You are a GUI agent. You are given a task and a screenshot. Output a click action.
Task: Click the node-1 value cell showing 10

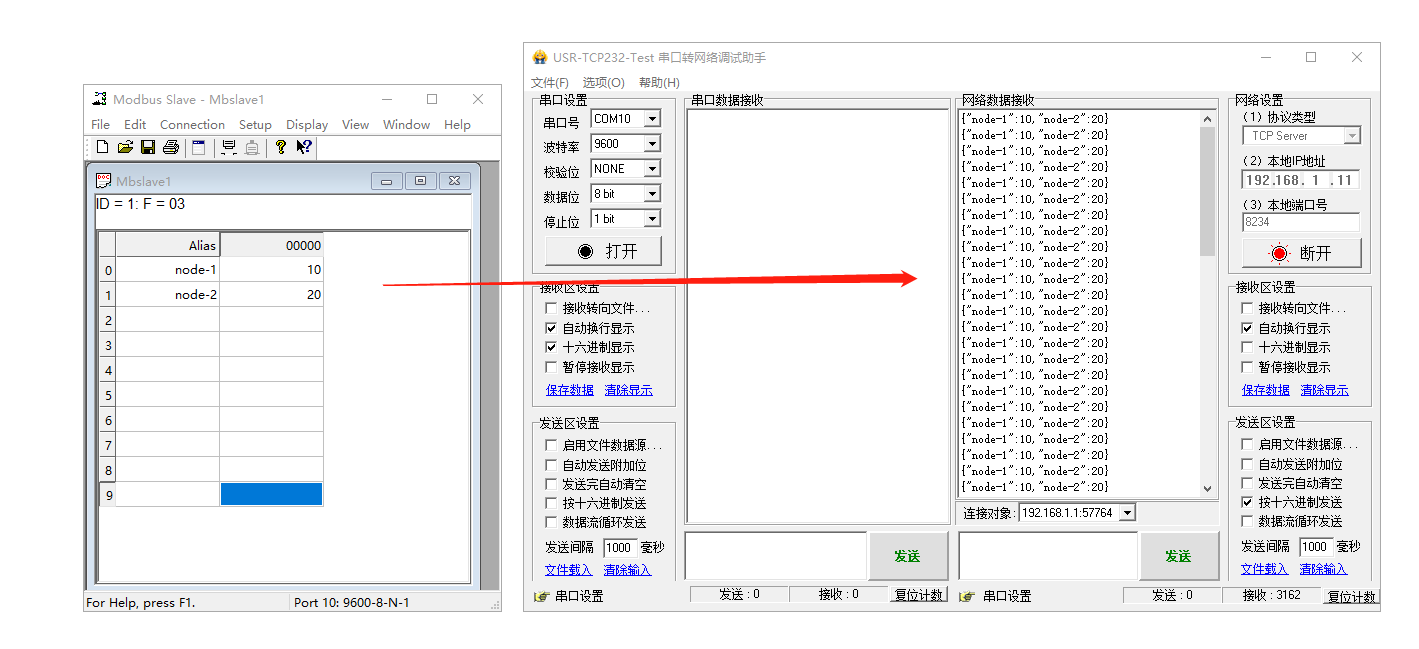coord(271,270)
